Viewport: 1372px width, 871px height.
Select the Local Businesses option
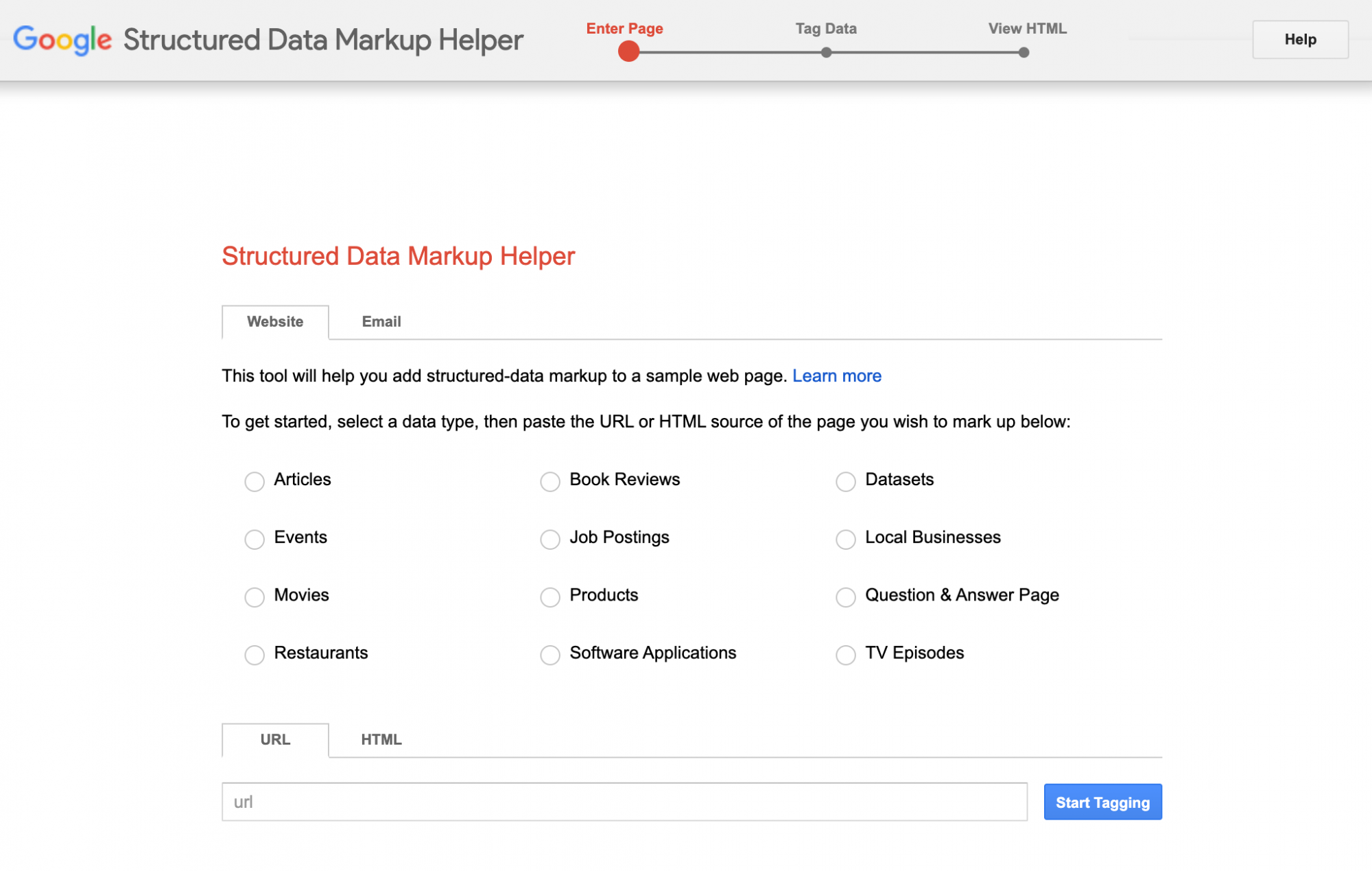point(845,539)
